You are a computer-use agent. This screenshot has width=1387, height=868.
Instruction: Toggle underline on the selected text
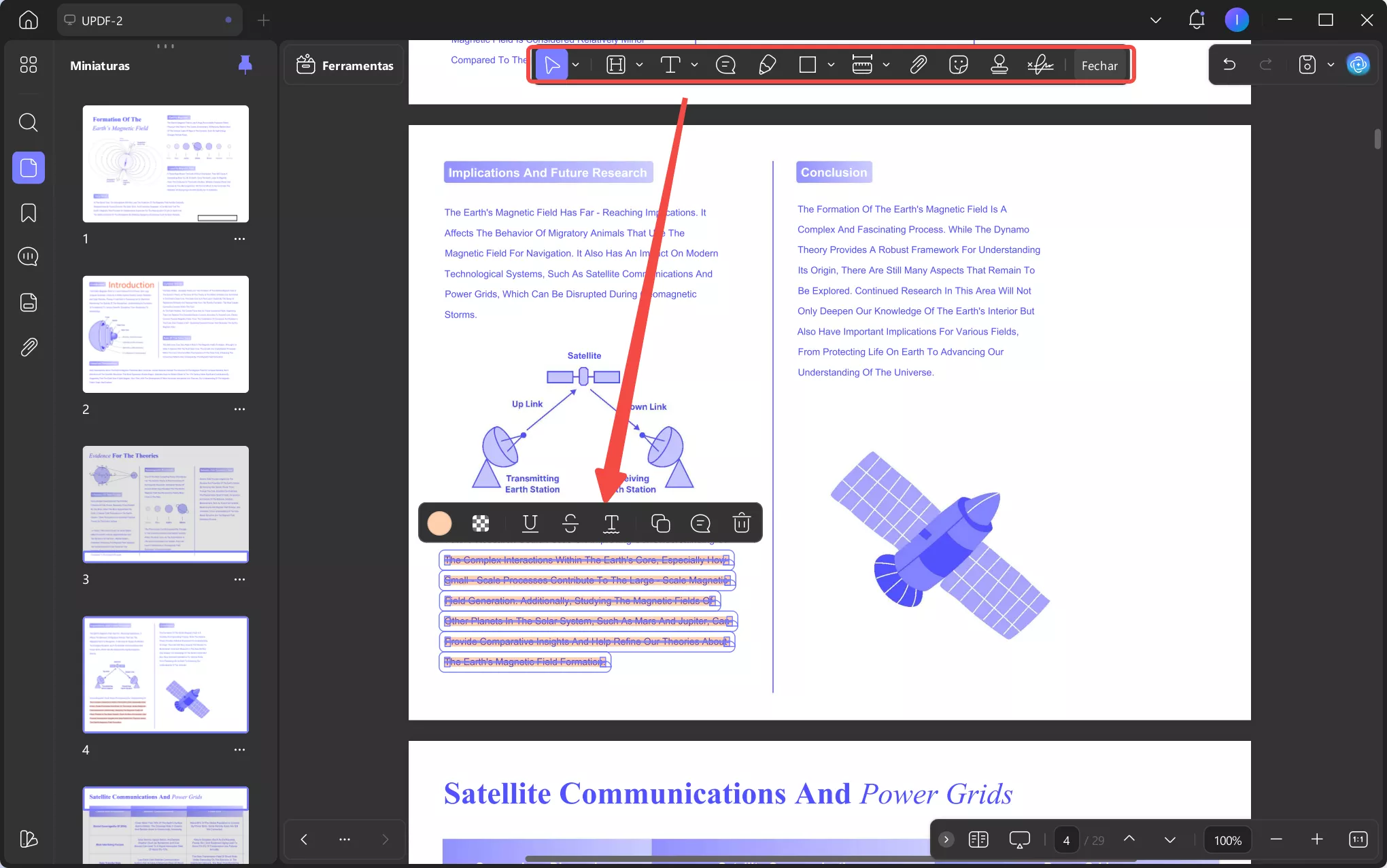pos(530,523)
